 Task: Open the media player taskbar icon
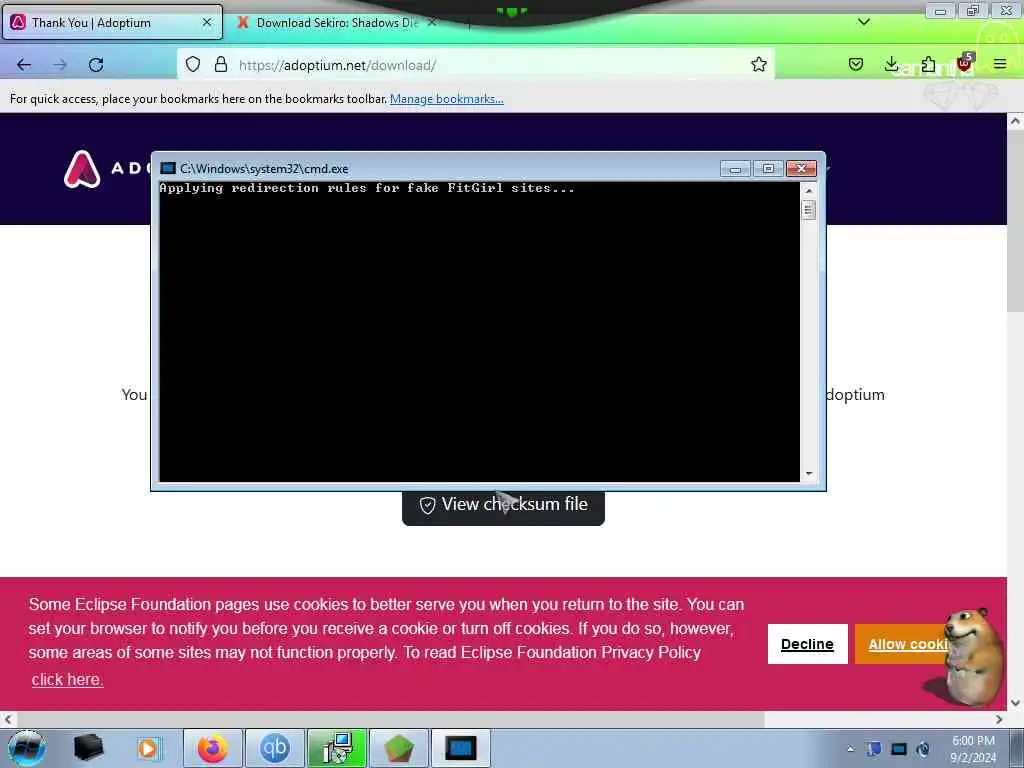[148, 748]
